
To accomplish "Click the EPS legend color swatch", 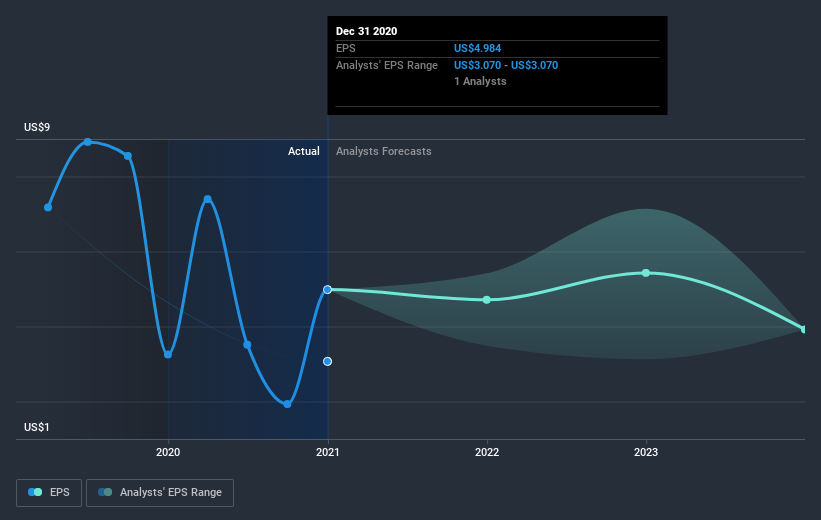I will pos(35,492).
